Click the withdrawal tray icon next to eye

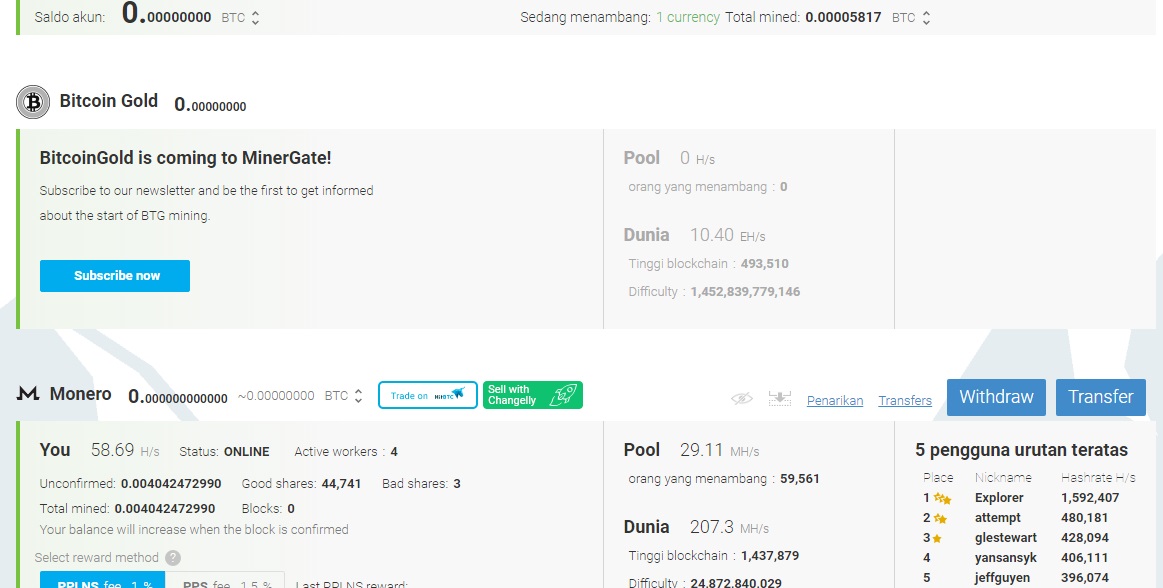tap(780, 397)
